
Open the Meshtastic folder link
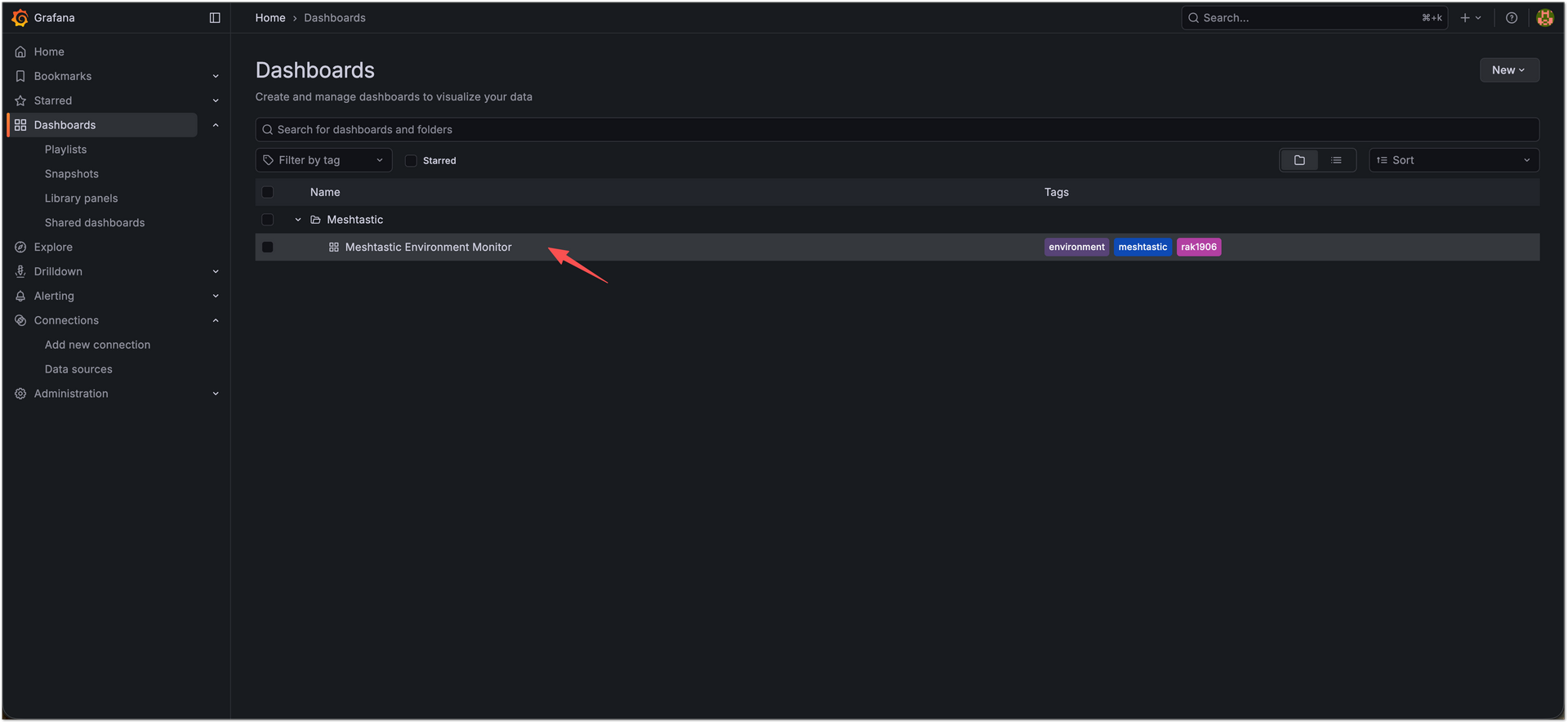pos(354,220)
